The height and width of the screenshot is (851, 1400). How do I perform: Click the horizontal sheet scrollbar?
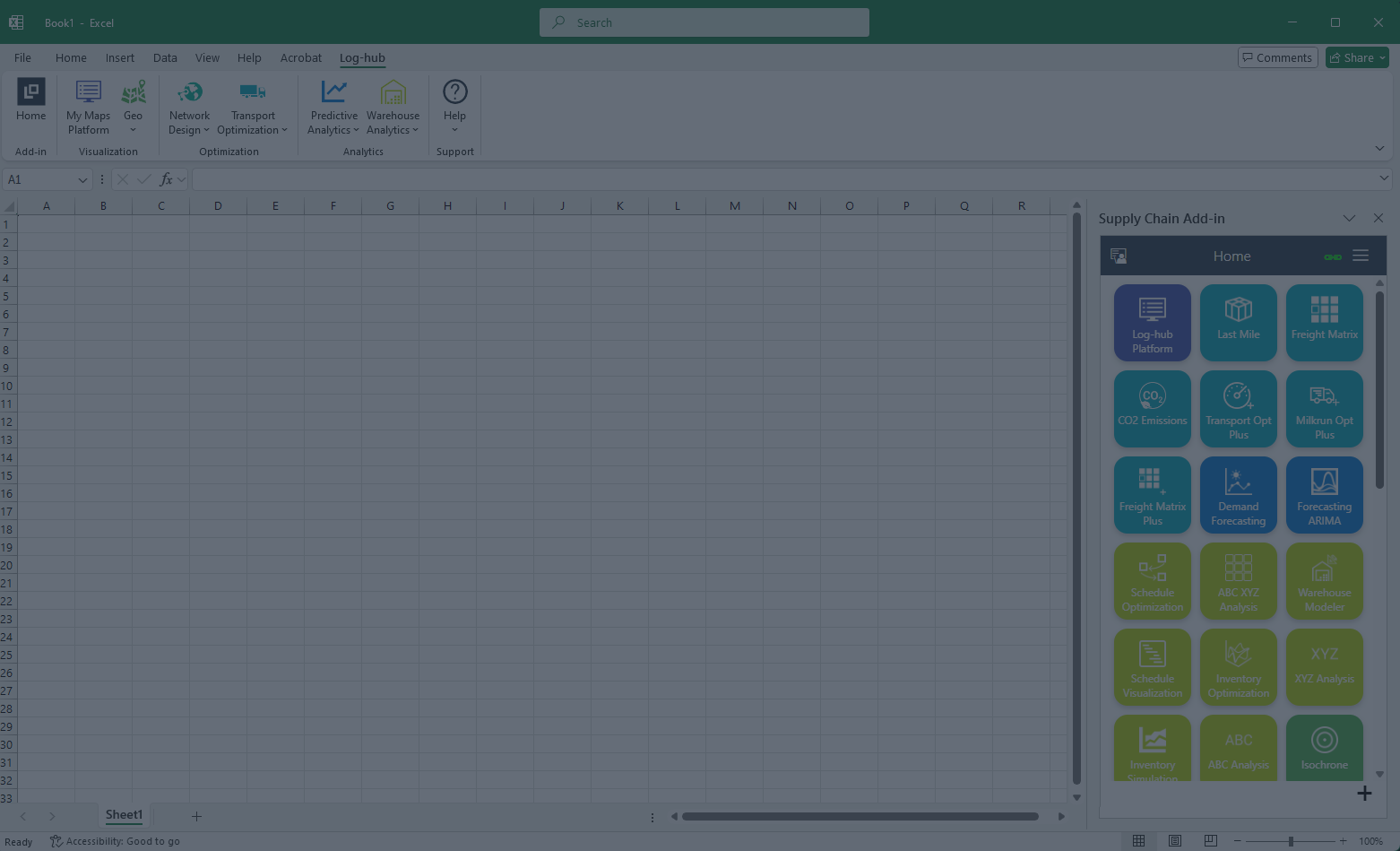pyautogui.click(x=860, y=816)
